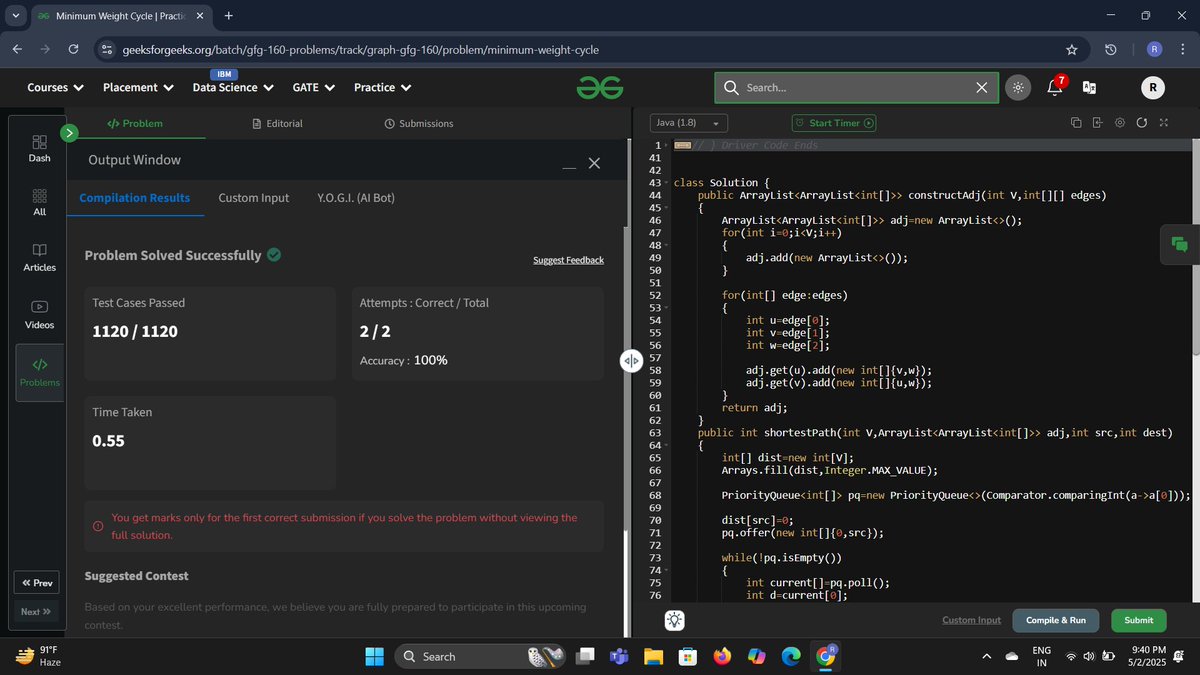Open File Explorer from the taskbar
This screenshot has width=1200, height=675.
(653, 656)
